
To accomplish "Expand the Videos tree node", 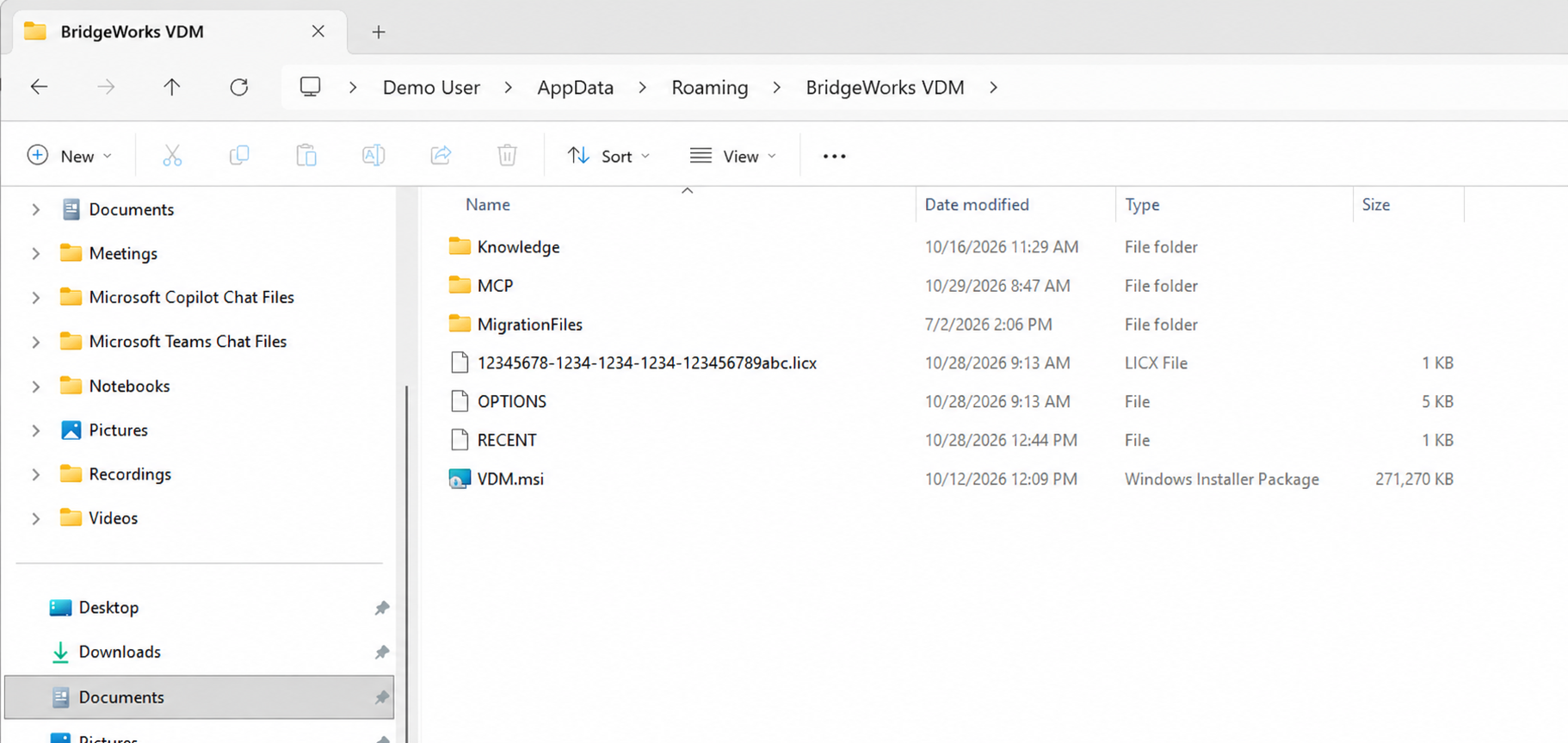I will pyautogui.click(x=36, y=518).
